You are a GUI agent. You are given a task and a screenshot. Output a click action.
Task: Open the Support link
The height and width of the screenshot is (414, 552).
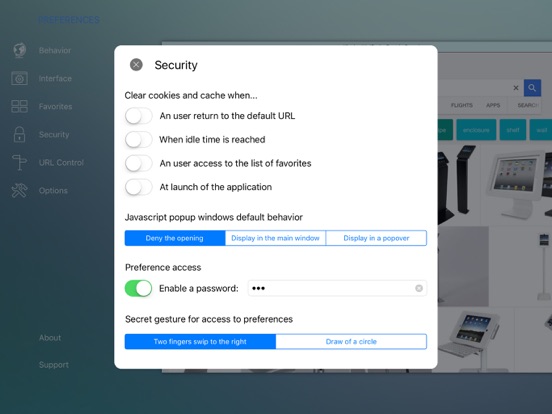54,365
